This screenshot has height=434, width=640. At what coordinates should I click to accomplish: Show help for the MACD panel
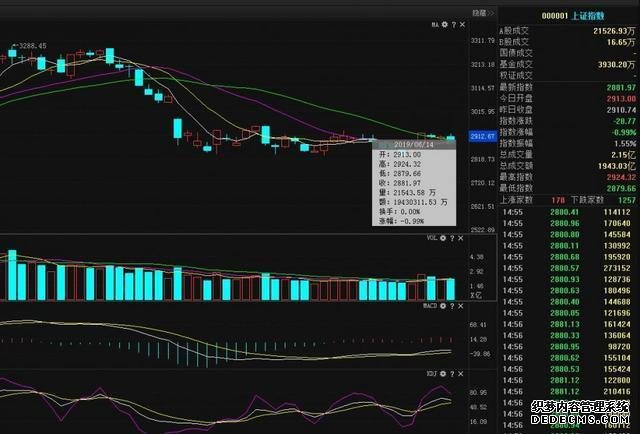pos(452,306)
